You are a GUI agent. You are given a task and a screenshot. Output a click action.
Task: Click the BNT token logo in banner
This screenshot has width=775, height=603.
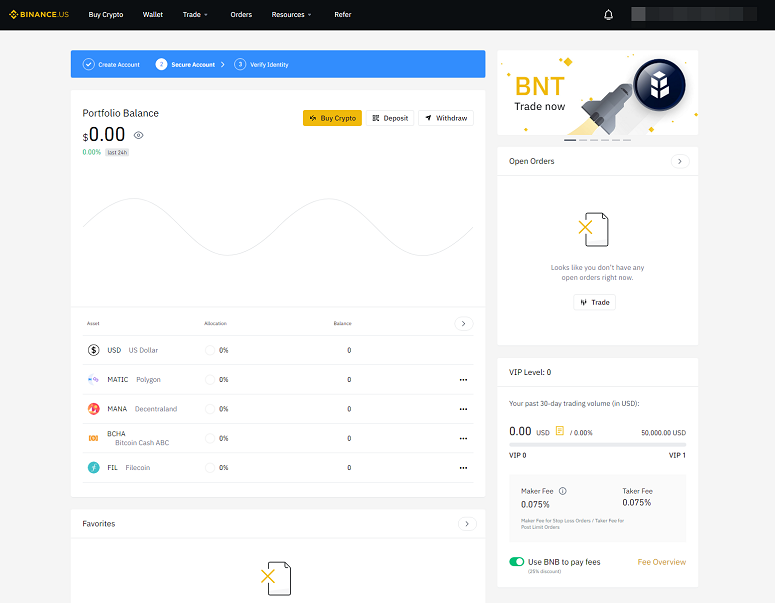659,85
